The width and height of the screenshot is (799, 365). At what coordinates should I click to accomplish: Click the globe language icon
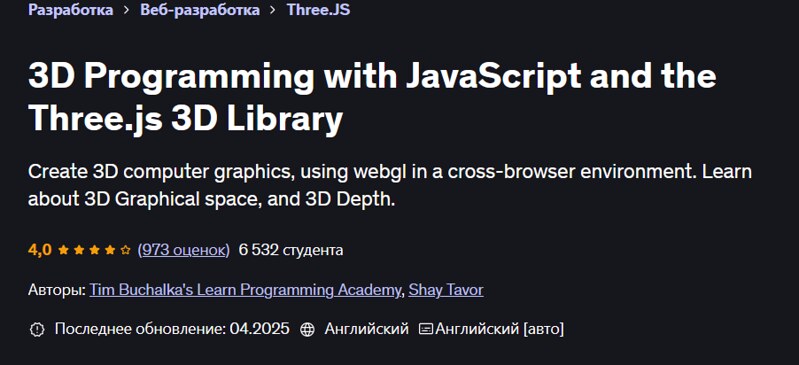(x=307, y=329)
